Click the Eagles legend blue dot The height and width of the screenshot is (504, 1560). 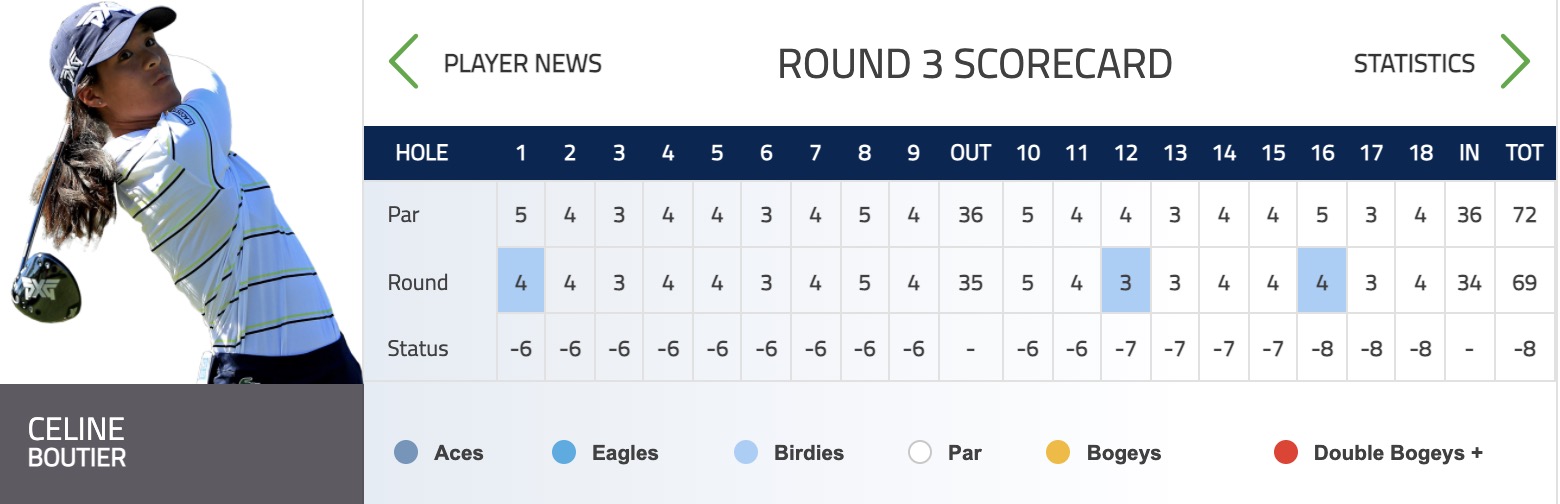tap(564, 453)
